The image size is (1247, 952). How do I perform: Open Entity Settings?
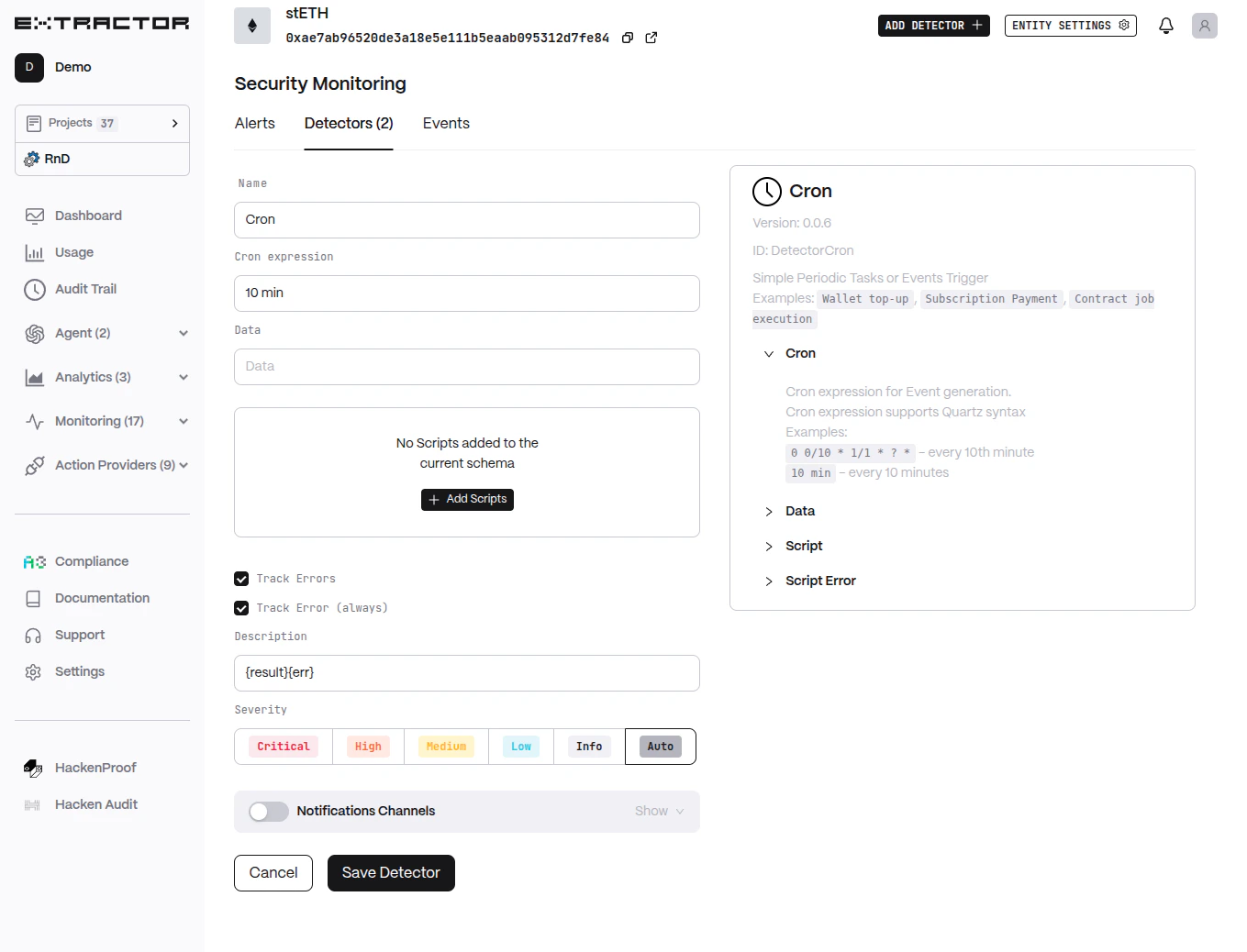click(x=1071, y=26)
